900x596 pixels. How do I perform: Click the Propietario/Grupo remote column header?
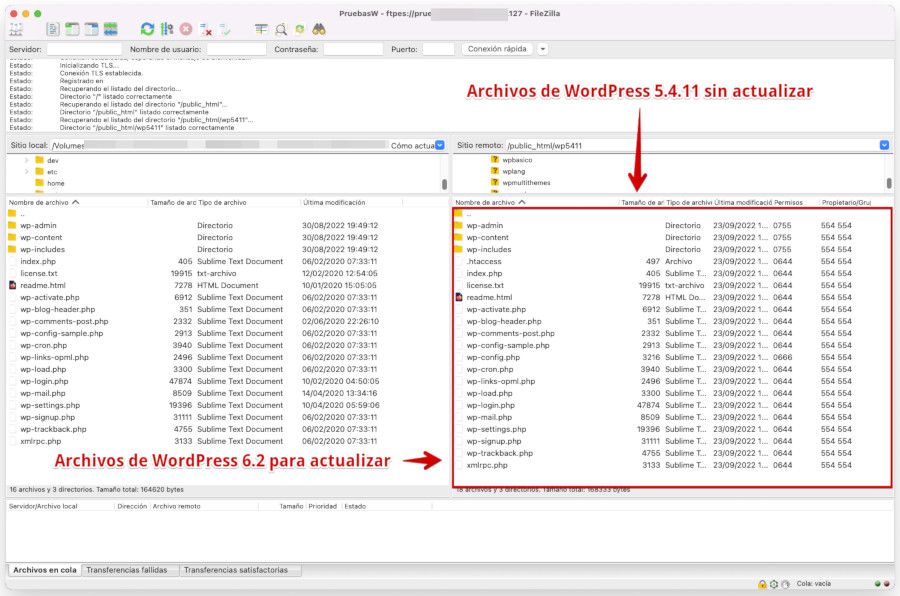coord(847,203)
